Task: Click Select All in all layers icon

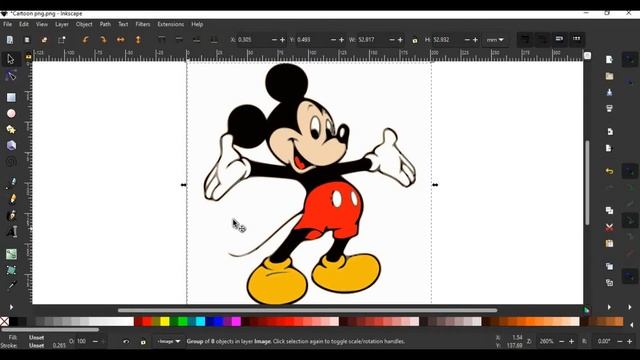Action: (x=27, y=40)
